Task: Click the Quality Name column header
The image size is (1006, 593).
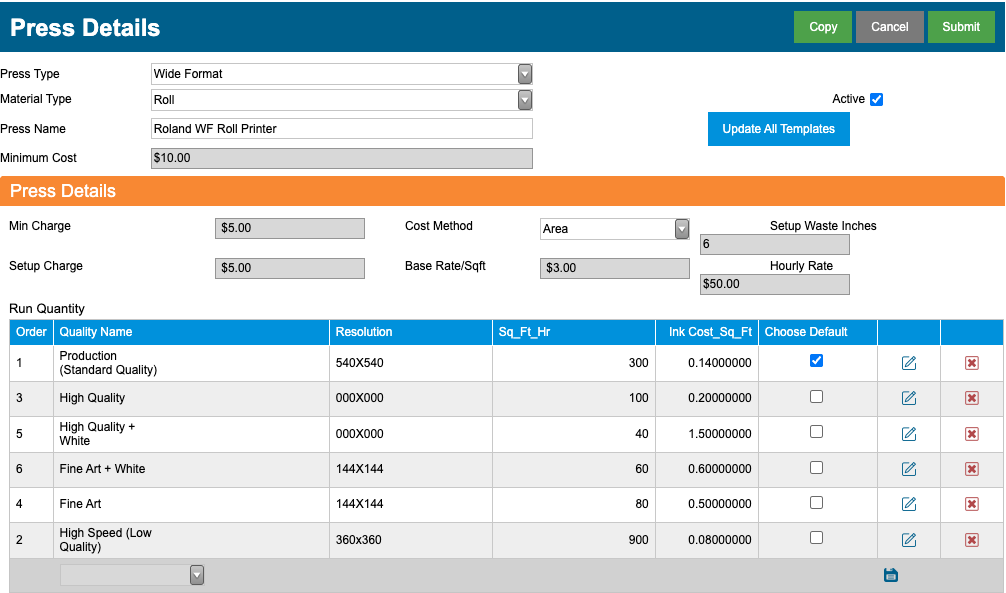Action: 96,332
